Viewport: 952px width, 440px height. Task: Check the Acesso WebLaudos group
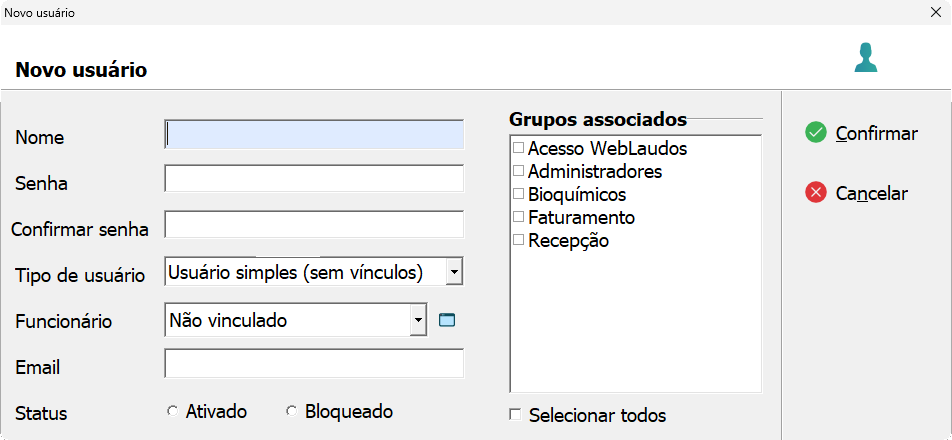click(518, 147)
